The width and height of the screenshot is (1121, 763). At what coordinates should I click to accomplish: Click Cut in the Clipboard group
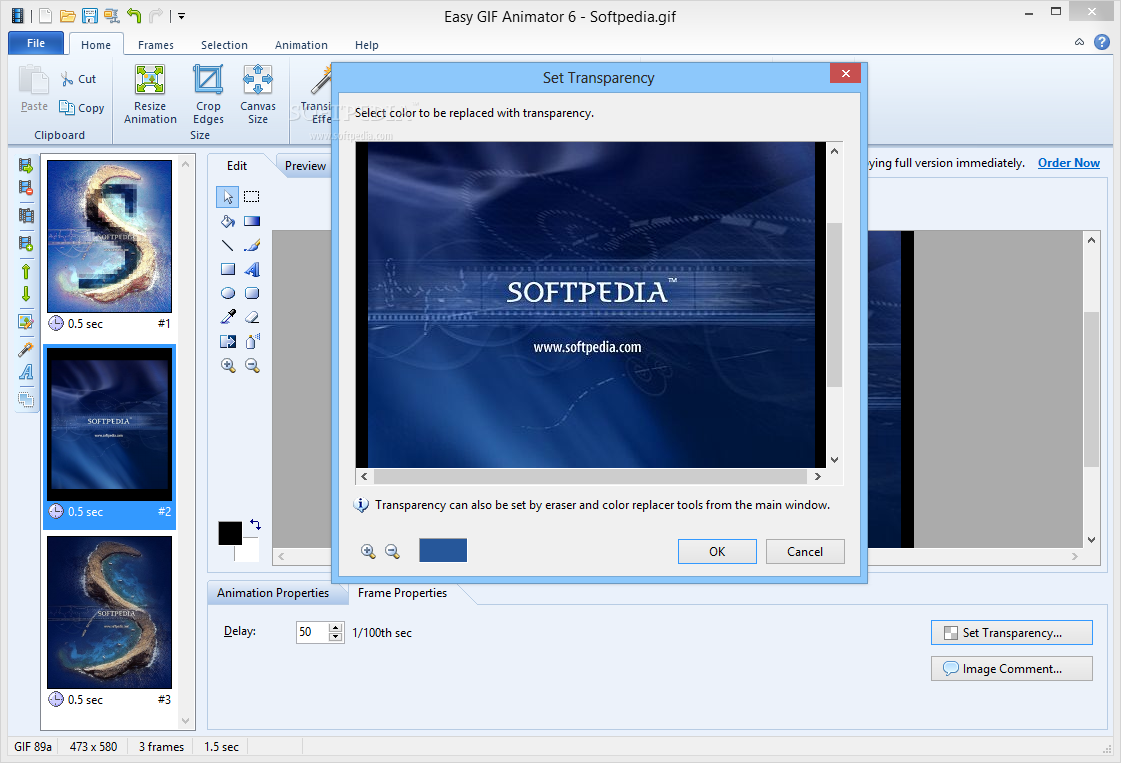pyautogui.click(x=79, y=79)
